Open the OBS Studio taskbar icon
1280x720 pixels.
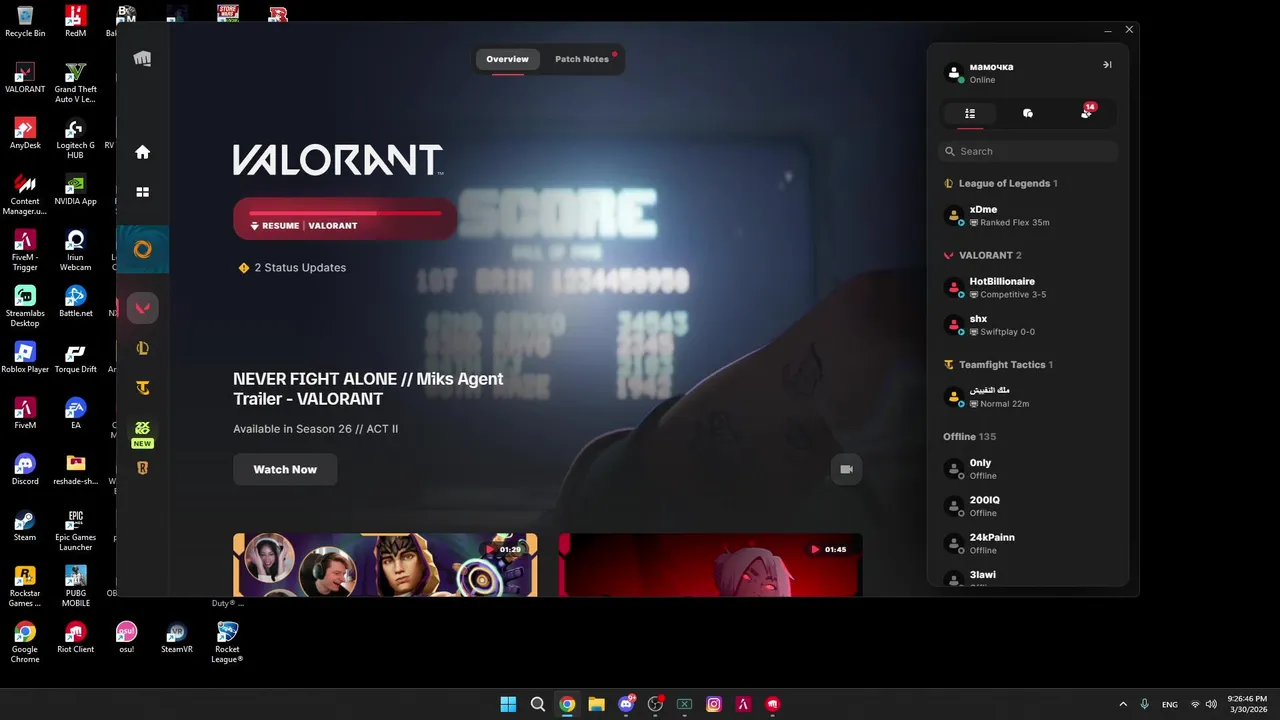(x=655, y=704)
